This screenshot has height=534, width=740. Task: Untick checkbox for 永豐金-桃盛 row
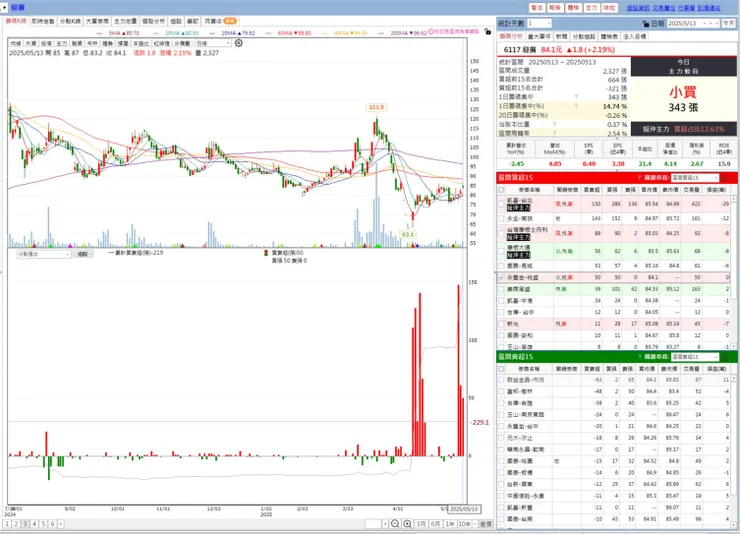click(501, 277)
